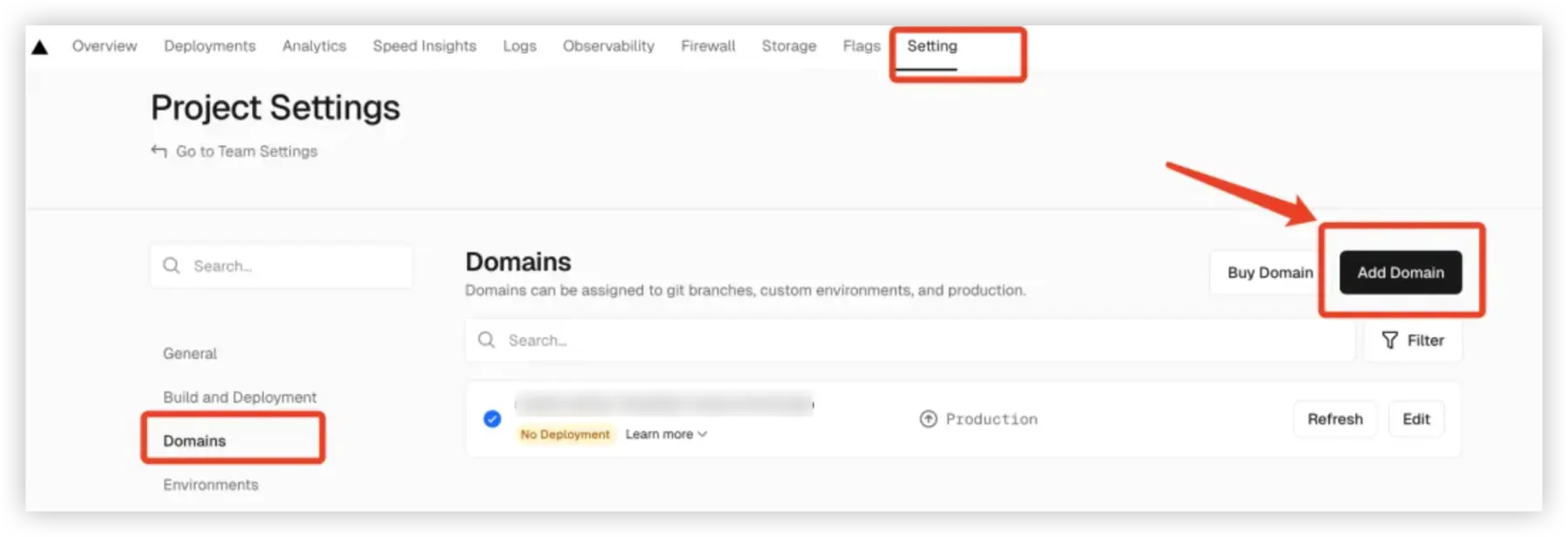Go to the Storage tab

coord(788,46)
